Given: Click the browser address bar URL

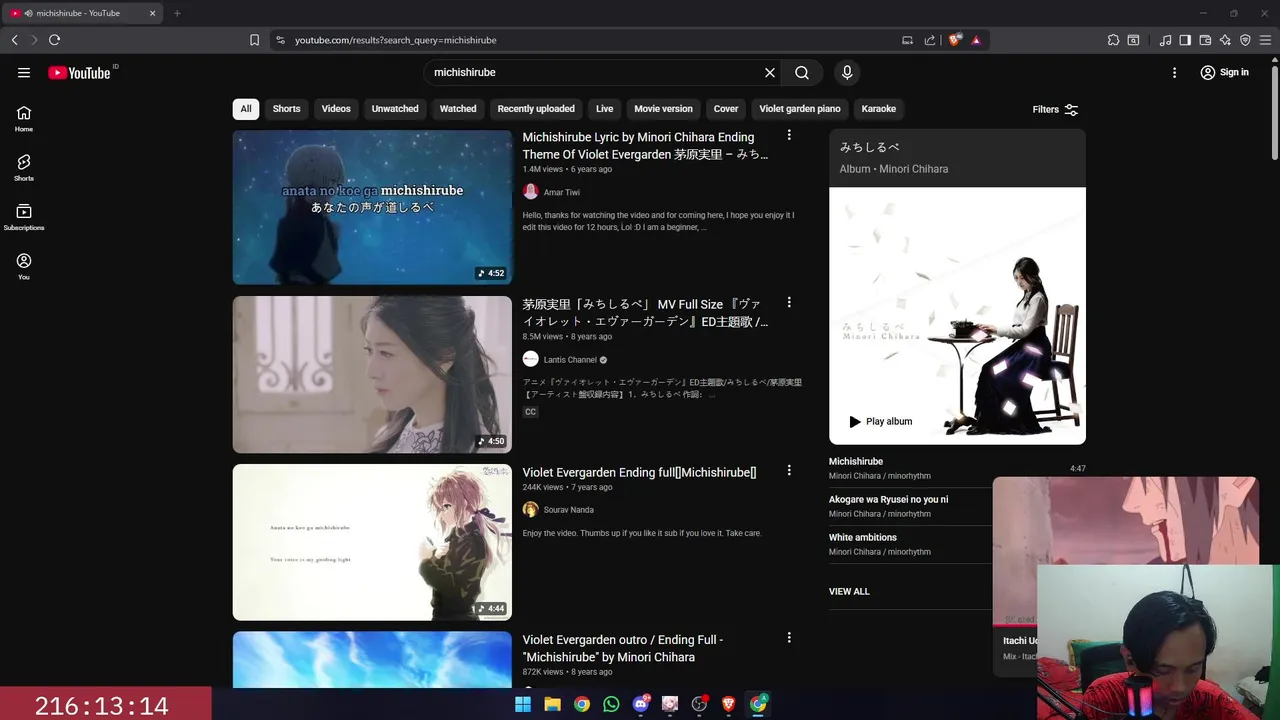Looking at the screenshot, I should tap(396, 40).
